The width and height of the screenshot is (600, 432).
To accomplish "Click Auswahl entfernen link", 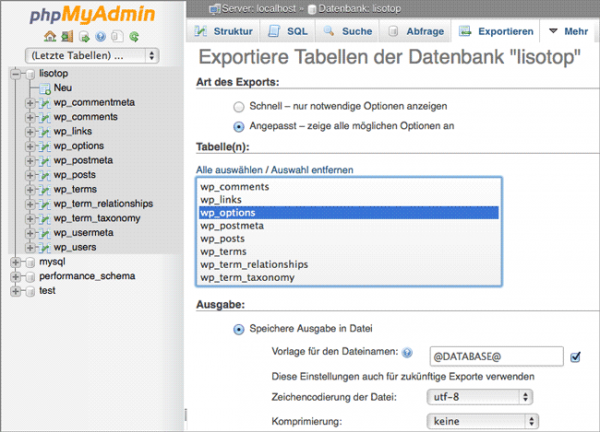I will point(312,170).
